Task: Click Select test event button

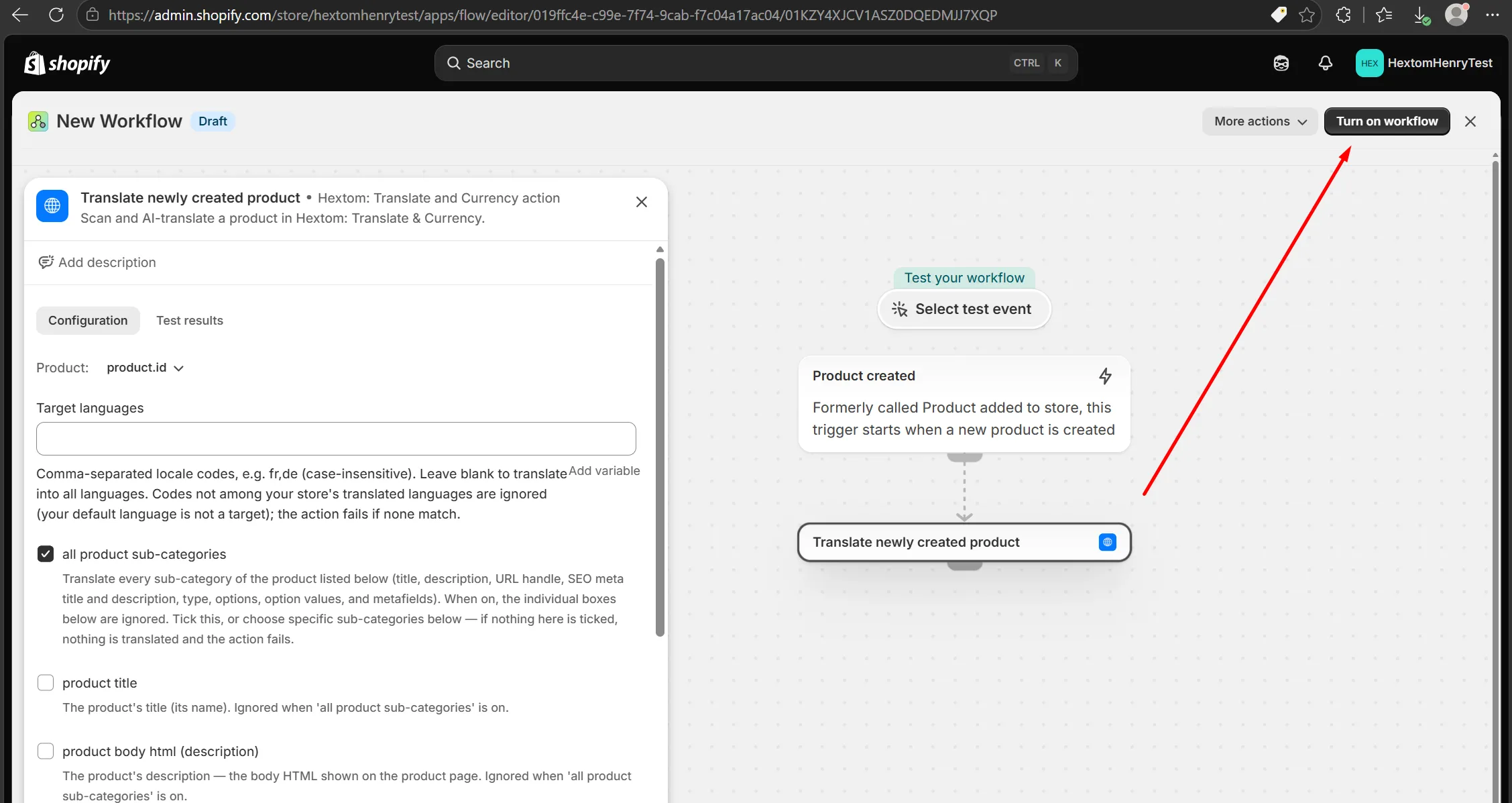Action: [964, 309]
